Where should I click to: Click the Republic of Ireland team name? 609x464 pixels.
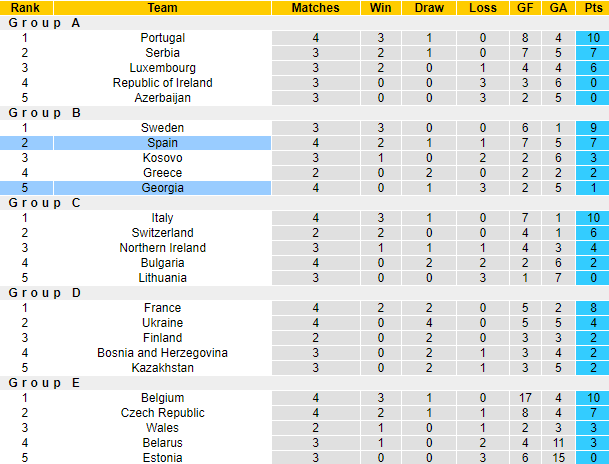(x=163, y=83)
